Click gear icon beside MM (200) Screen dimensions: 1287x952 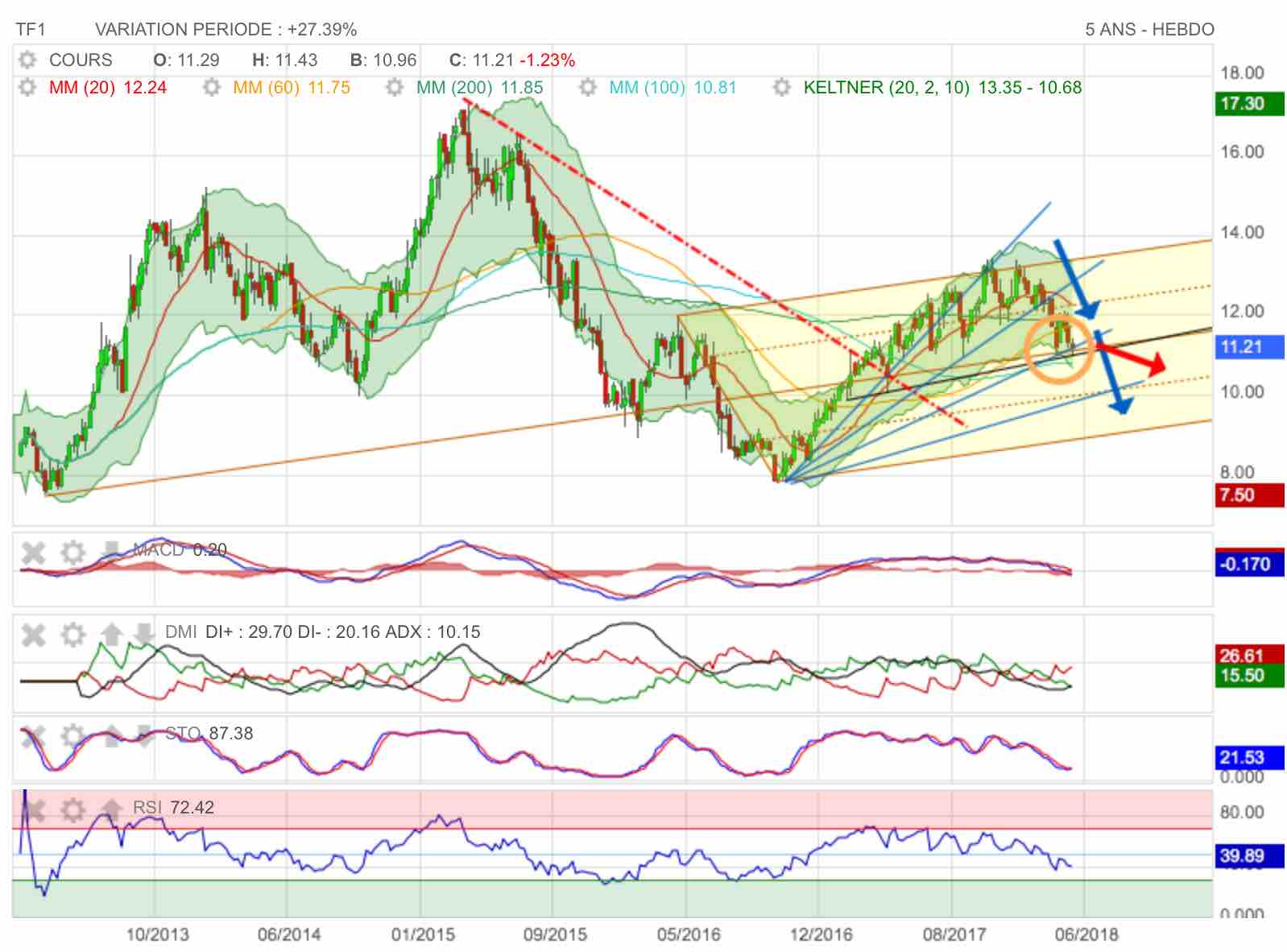[395, 88]
